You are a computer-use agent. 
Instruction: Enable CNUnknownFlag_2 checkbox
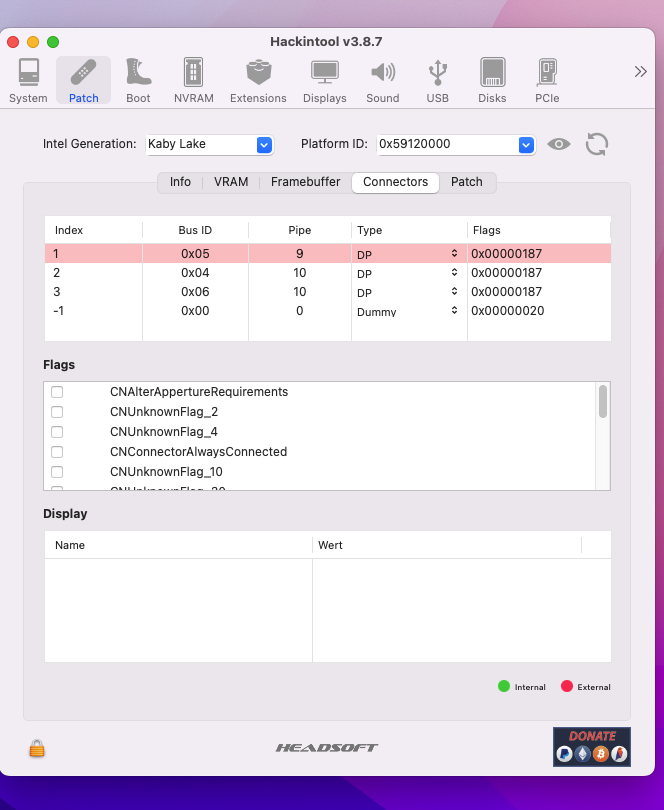57,412
